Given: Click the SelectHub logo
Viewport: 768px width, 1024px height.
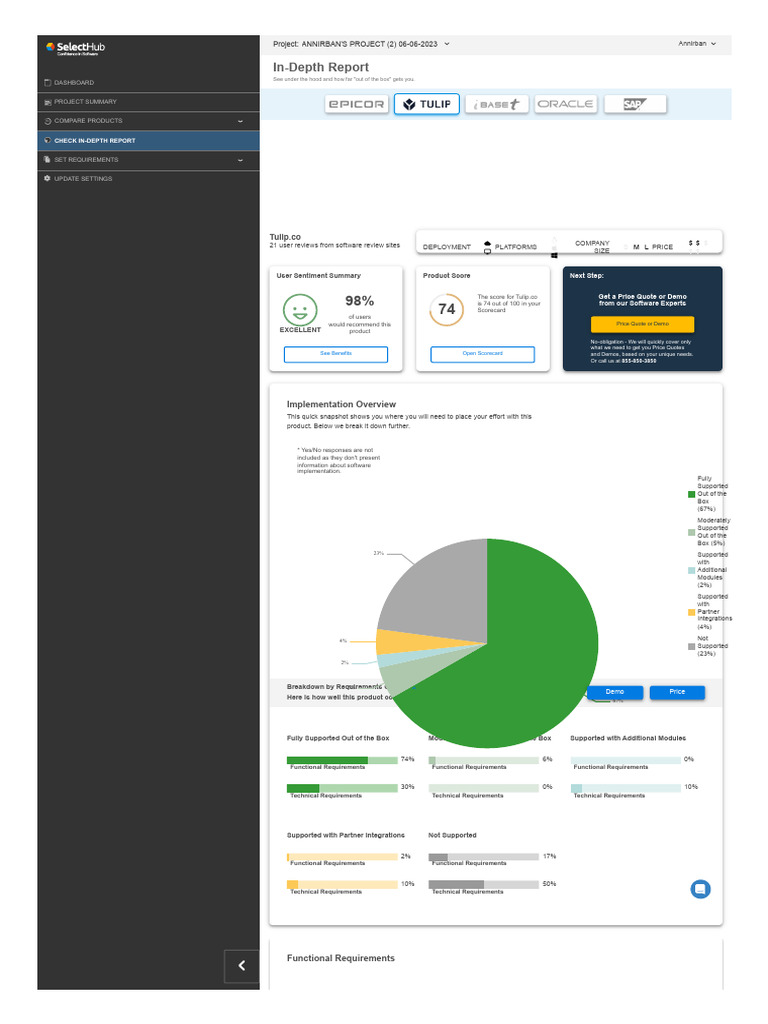Looking at the screenshot, I should pos(75,48).
